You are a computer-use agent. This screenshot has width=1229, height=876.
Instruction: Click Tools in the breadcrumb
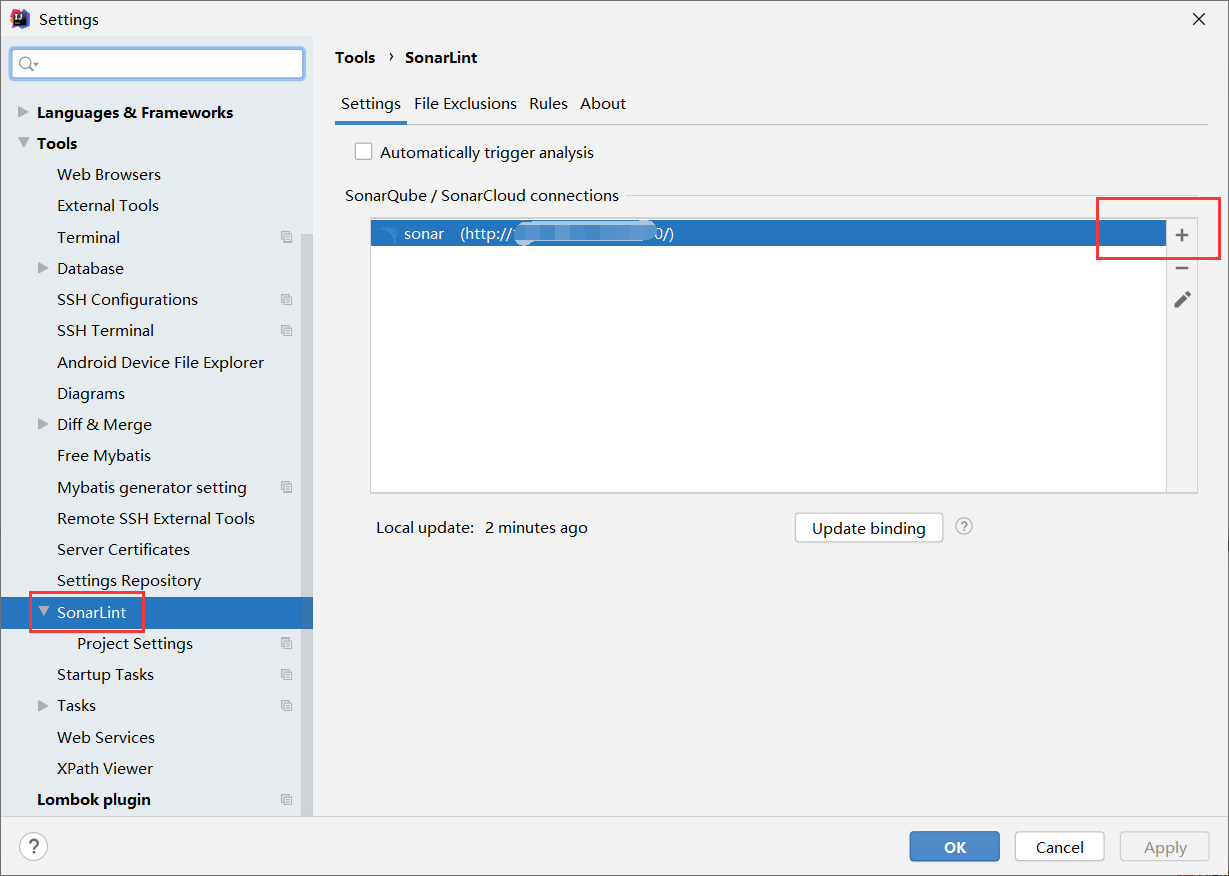355,58
